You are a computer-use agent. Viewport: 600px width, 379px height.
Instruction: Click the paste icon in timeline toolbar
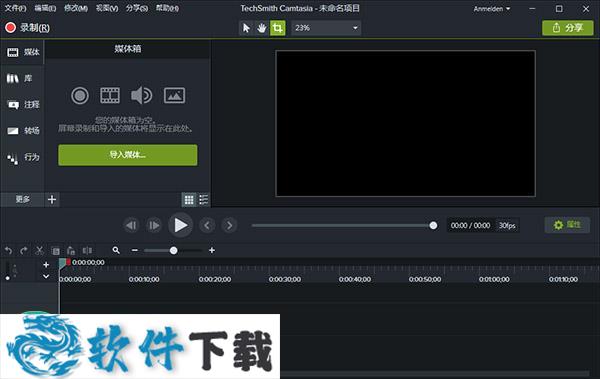click(x=71, y=251)
